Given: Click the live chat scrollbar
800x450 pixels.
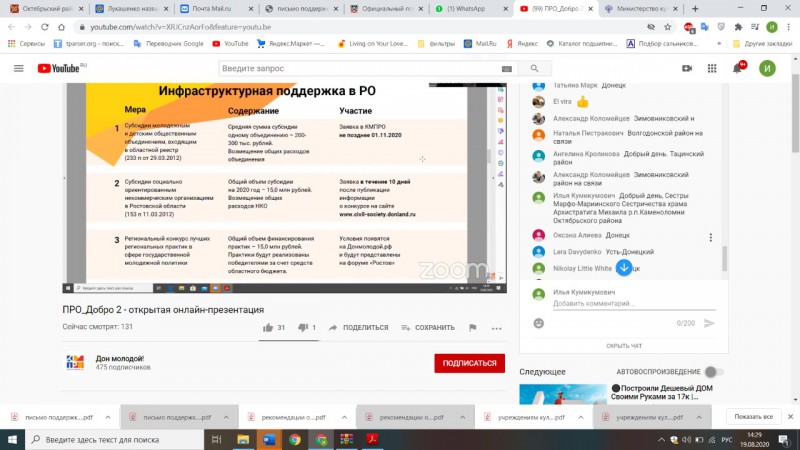Looking at the screenshot, I should coord(724,180).
